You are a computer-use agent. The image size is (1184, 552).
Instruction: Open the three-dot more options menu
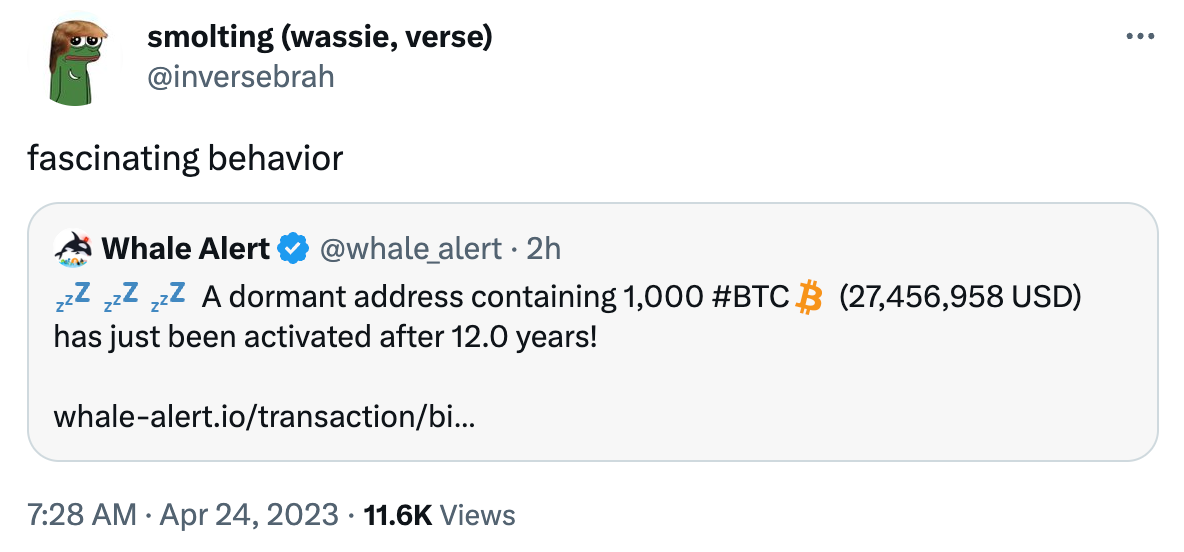[1139, 36]
